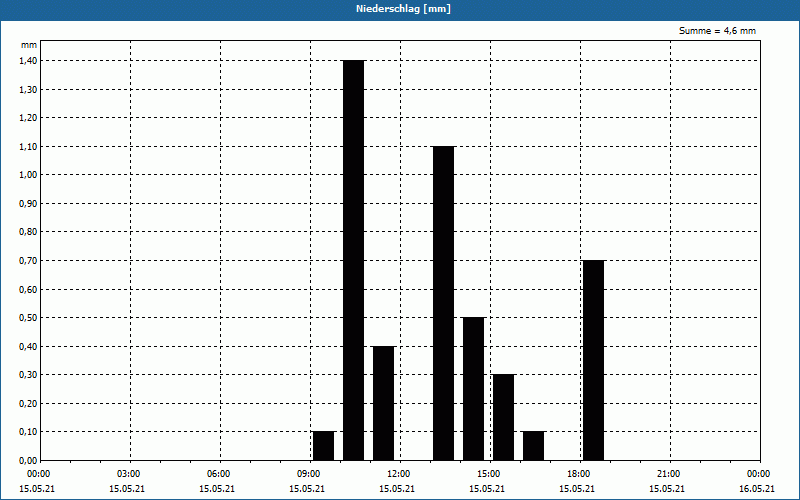Select the y-axis value '0,70'
The width and height of the screenshot is (800, 500).
[29, 261]
